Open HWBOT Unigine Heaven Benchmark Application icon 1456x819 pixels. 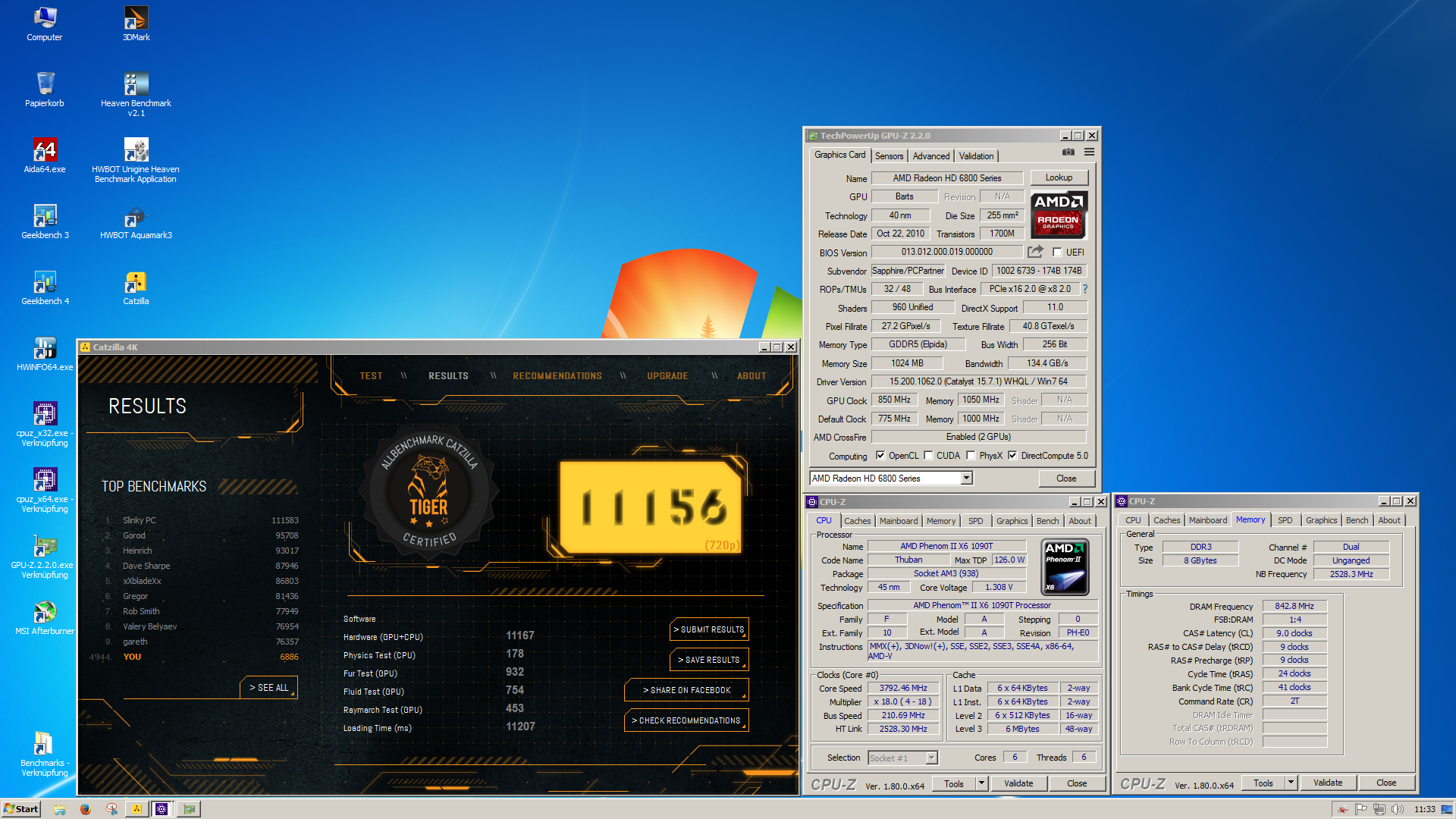click(136, 160)
